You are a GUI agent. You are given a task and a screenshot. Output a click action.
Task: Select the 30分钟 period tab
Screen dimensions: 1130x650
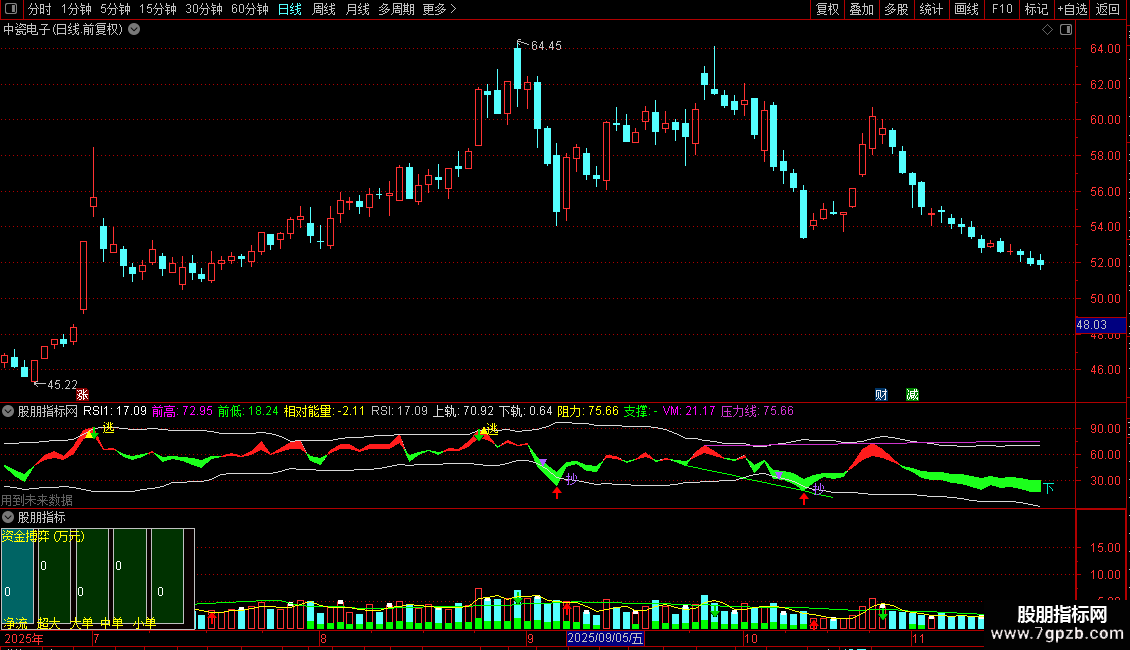(203, 9)
